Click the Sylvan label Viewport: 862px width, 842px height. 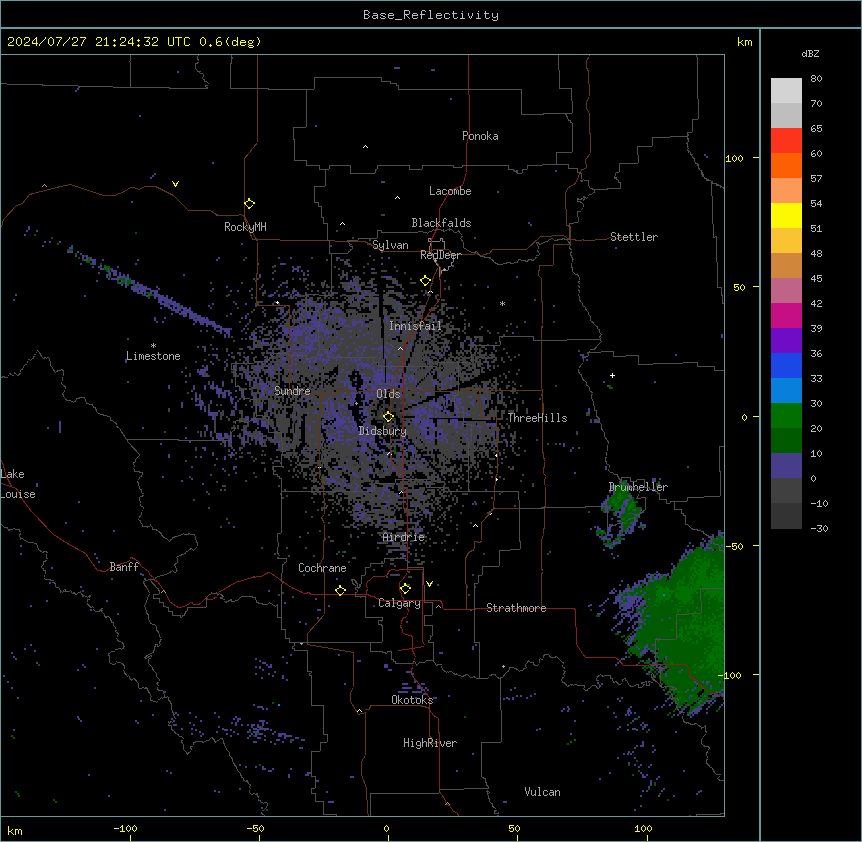(x=390, y=245)
